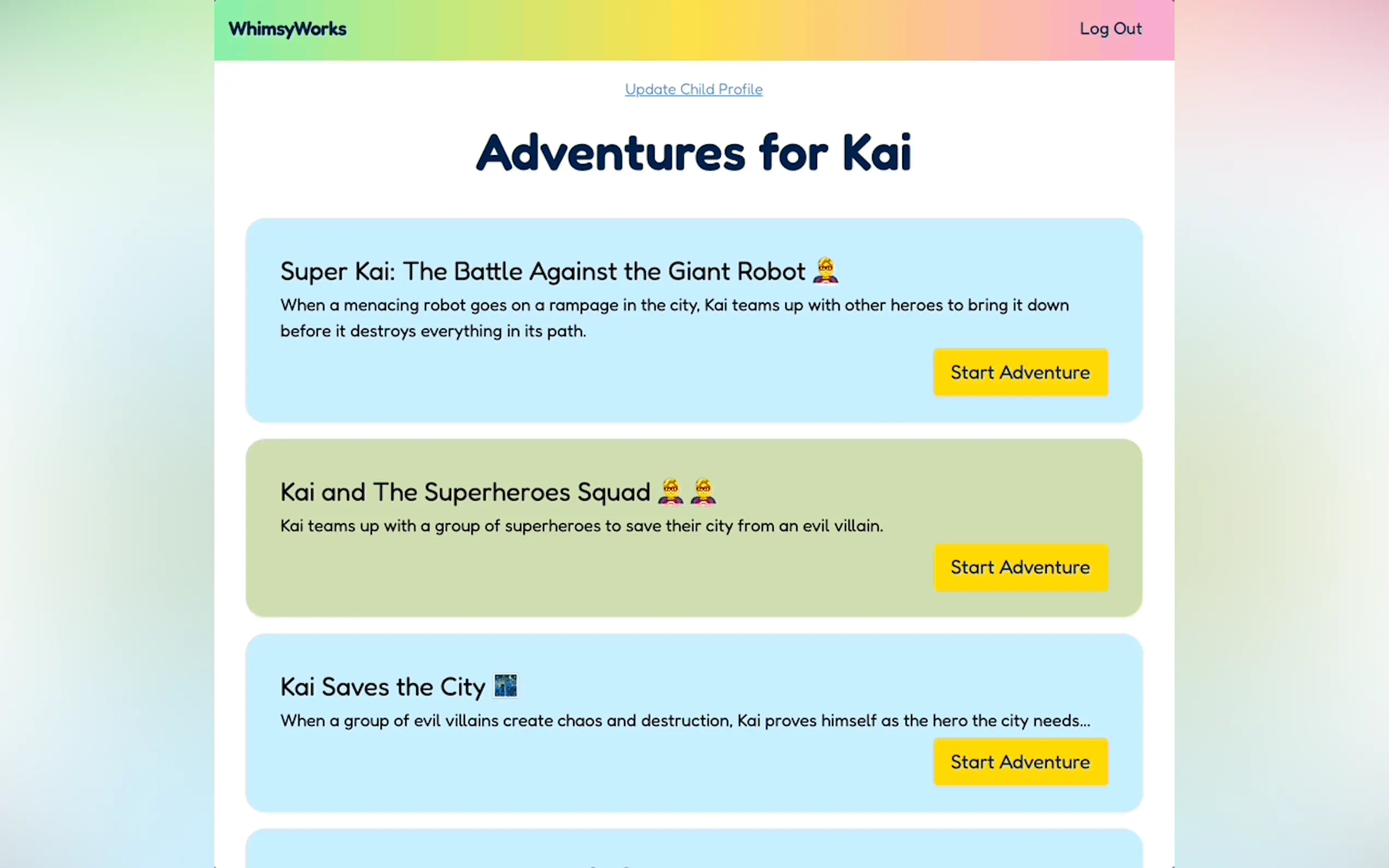The height and width of the screenshot is (868, 1389).
Task: Select the Super Kai Giant Robot title
Action: pos(542,272)
